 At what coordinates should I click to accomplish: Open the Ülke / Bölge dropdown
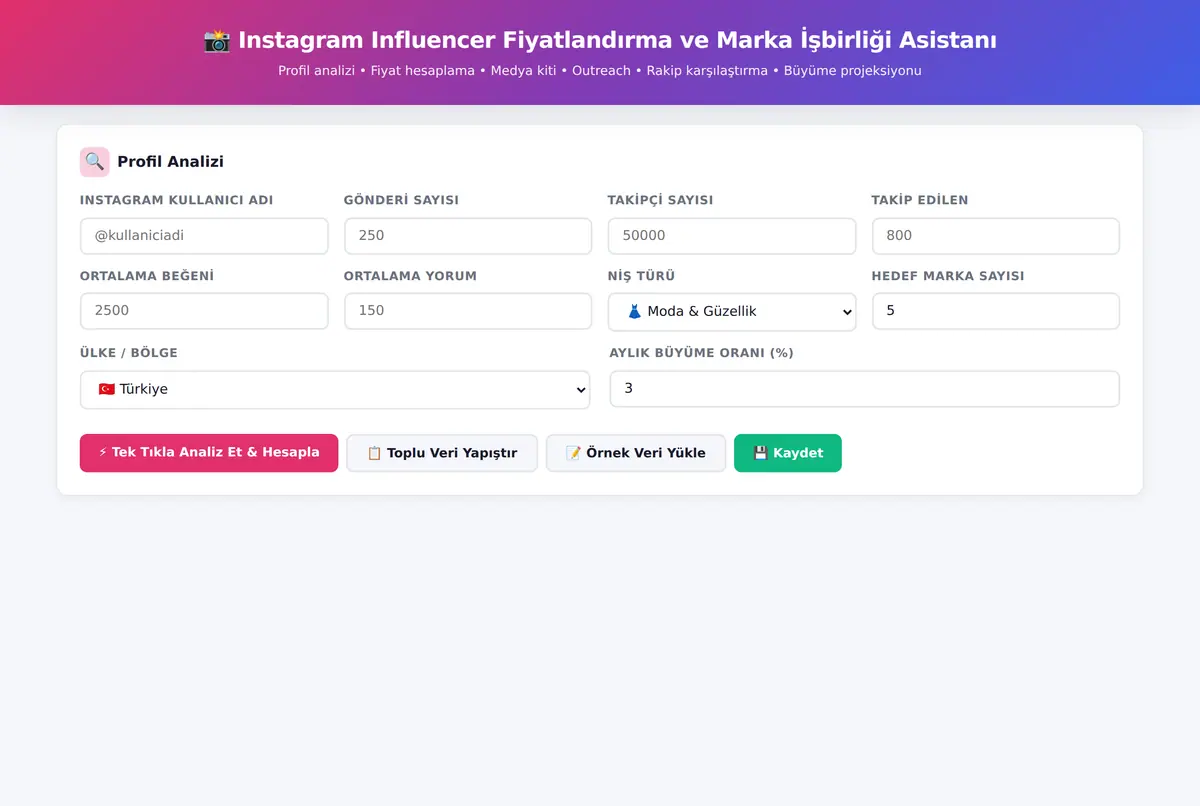(335, 390)
